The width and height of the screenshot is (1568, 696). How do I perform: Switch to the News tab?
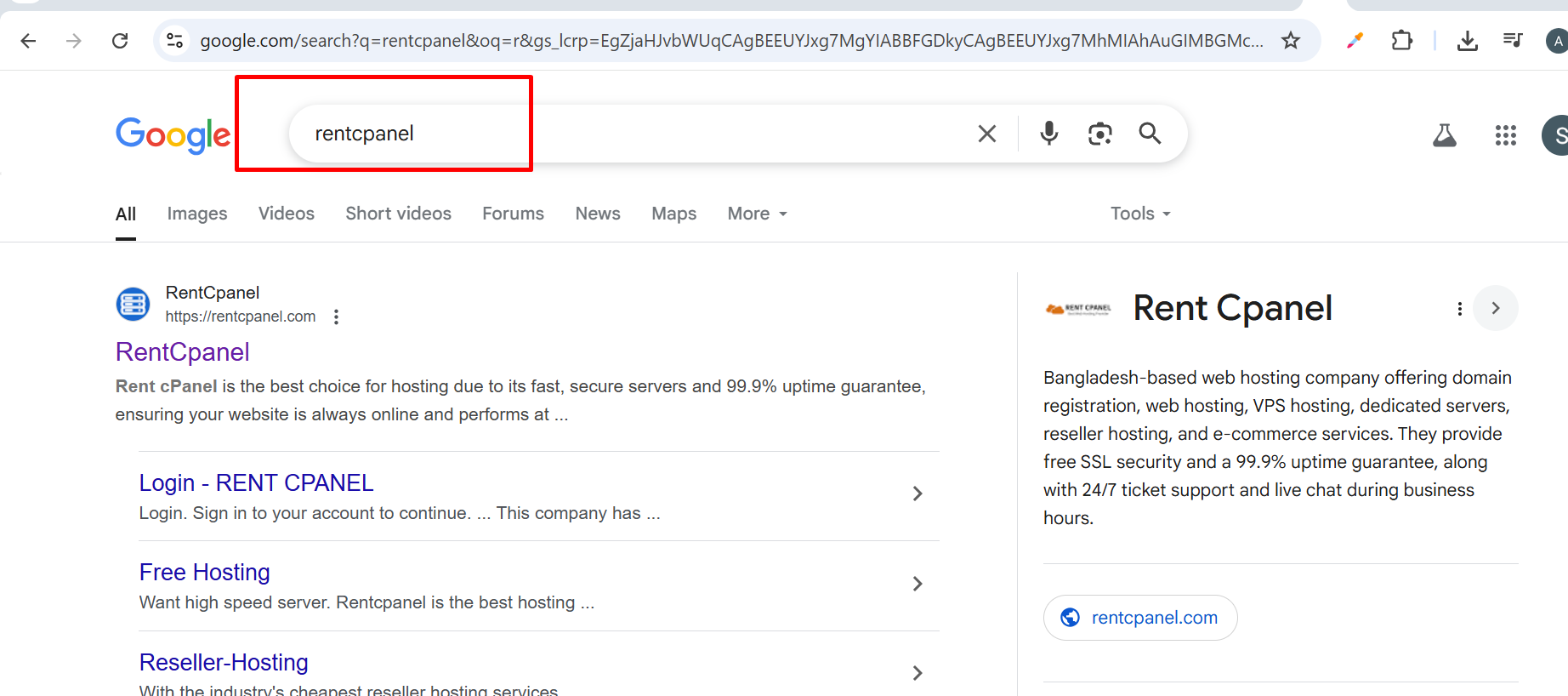[598, 214]
